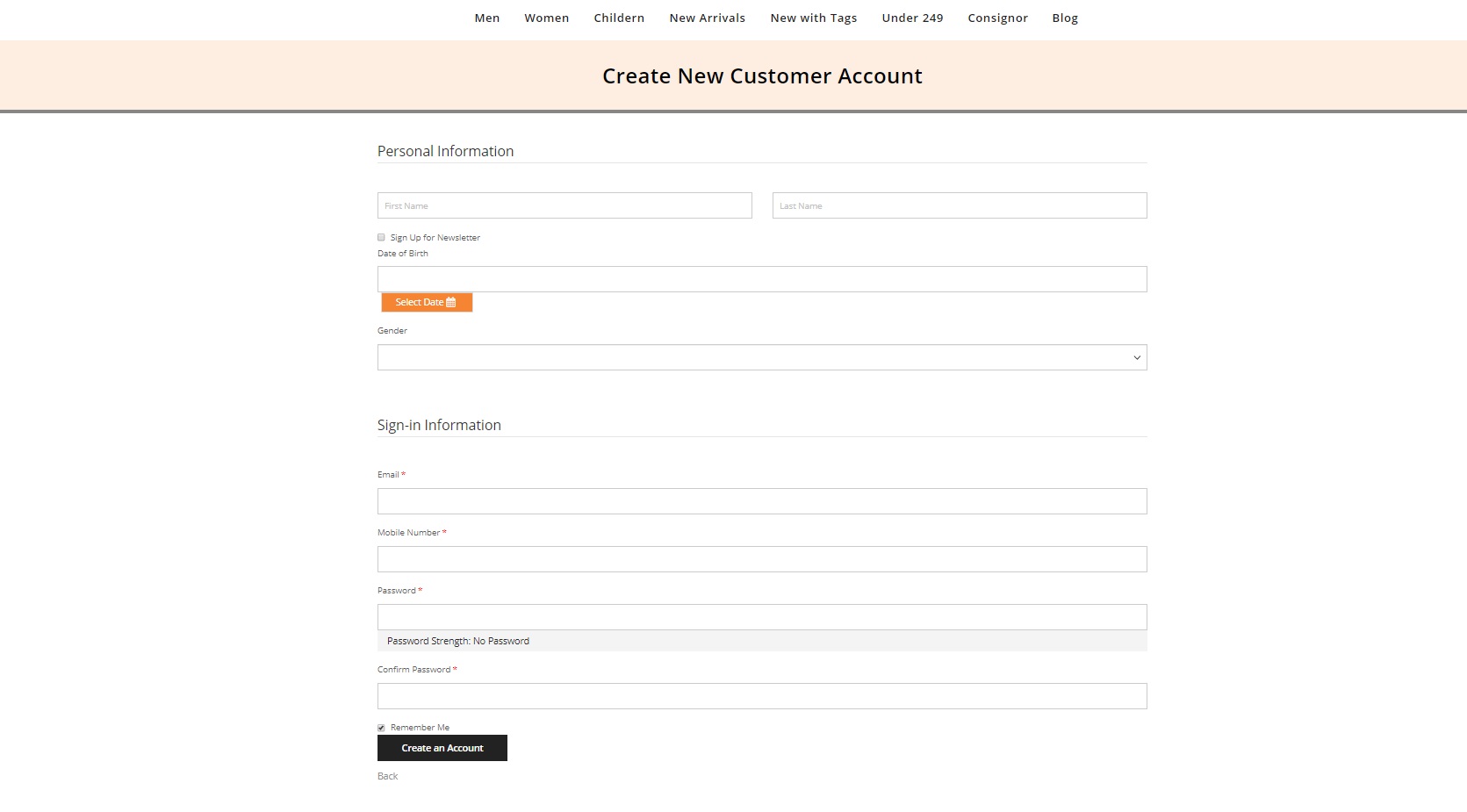Navigate to New with Tags
Screen dimensions: 1467x812
click(x=813, y=18)
